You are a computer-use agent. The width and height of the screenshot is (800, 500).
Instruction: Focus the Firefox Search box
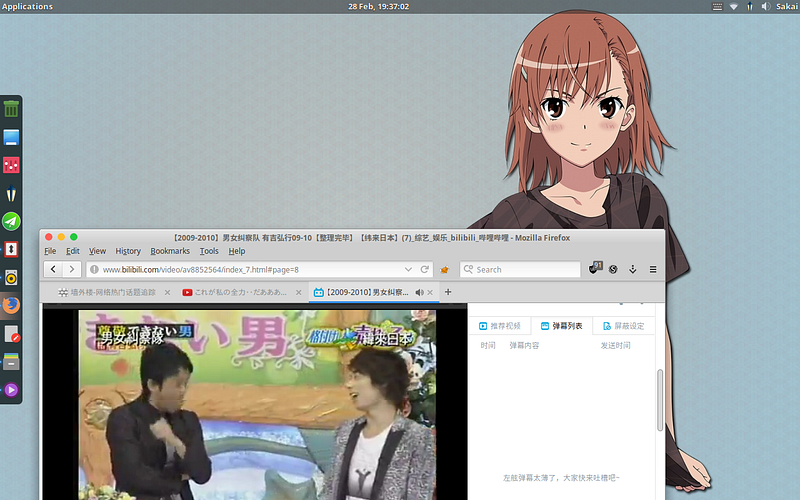pyautogui.click(x=520, y=269)
